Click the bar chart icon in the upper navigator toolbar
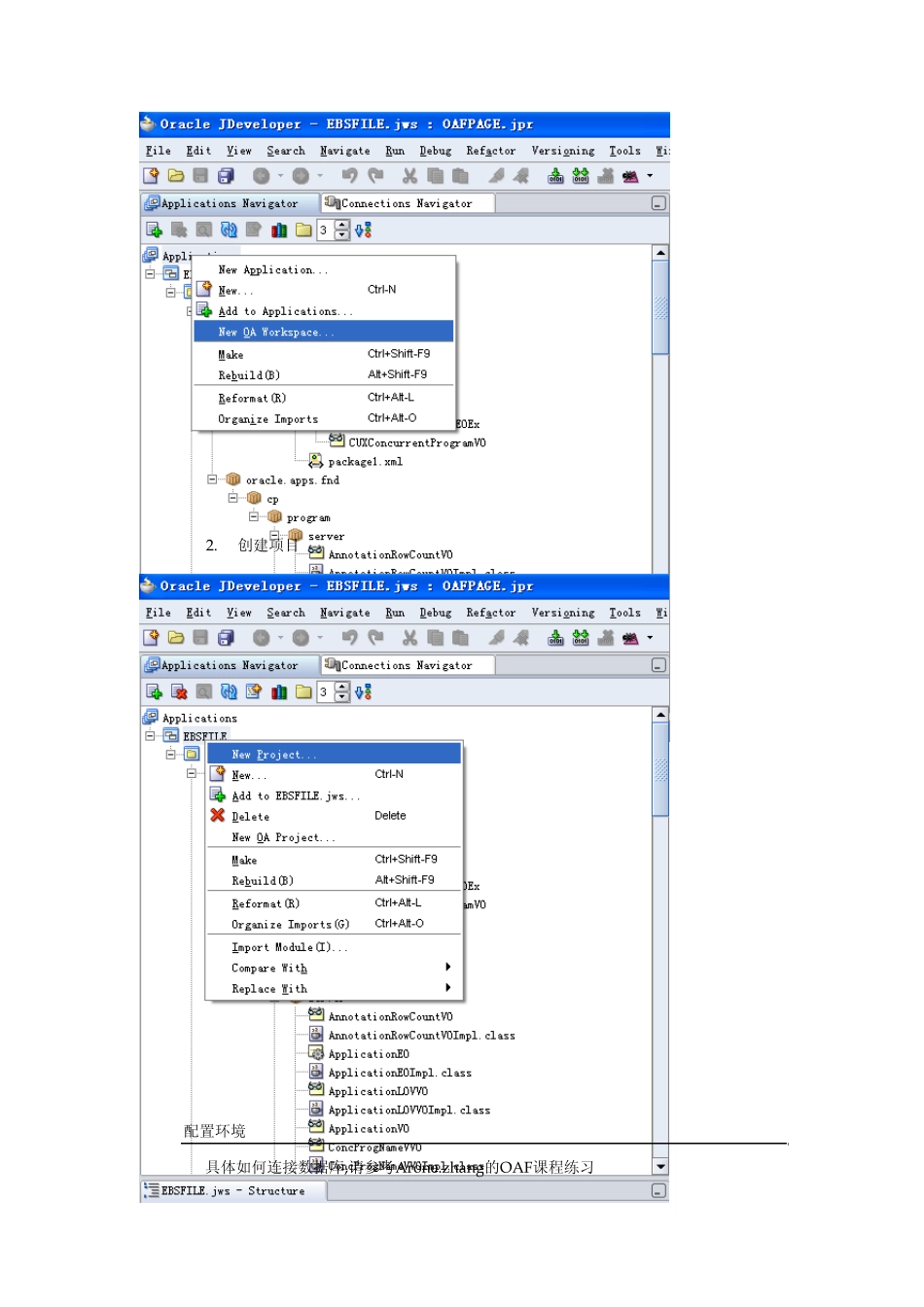 coord(279,230)
